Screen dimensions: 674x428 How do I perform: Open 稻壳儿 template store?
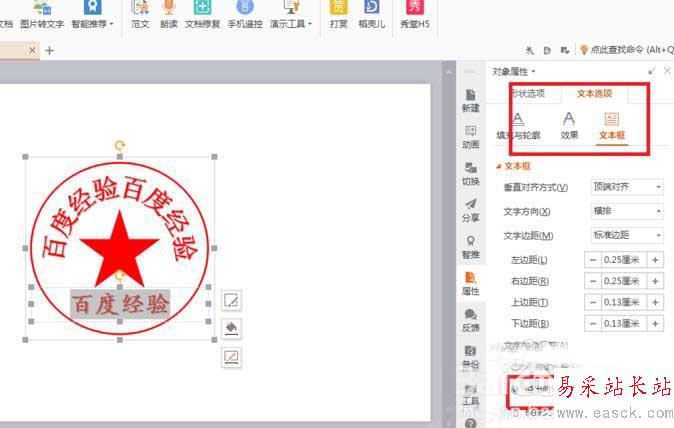pos(372,15)
